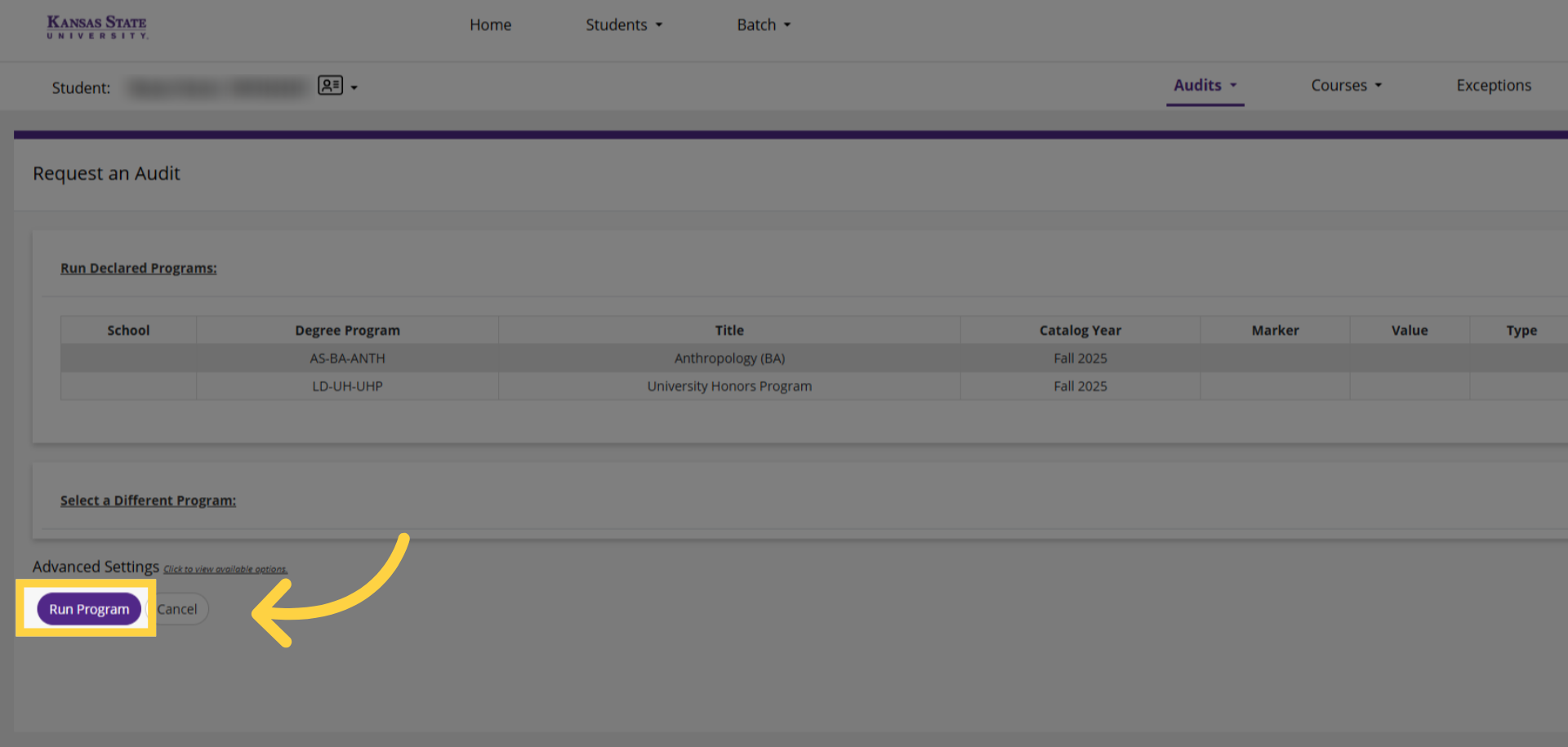
Task: Open the Students dropdown menu
Action: coord(624,25)
